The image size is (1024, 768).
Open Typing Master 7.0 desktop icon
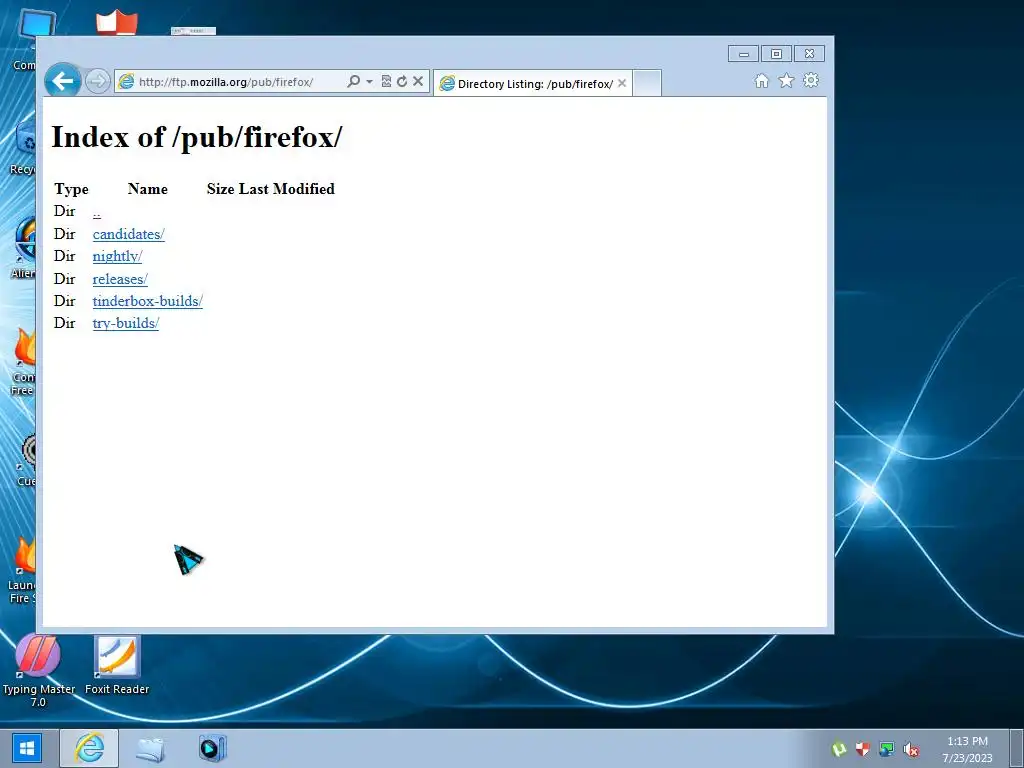38,670
